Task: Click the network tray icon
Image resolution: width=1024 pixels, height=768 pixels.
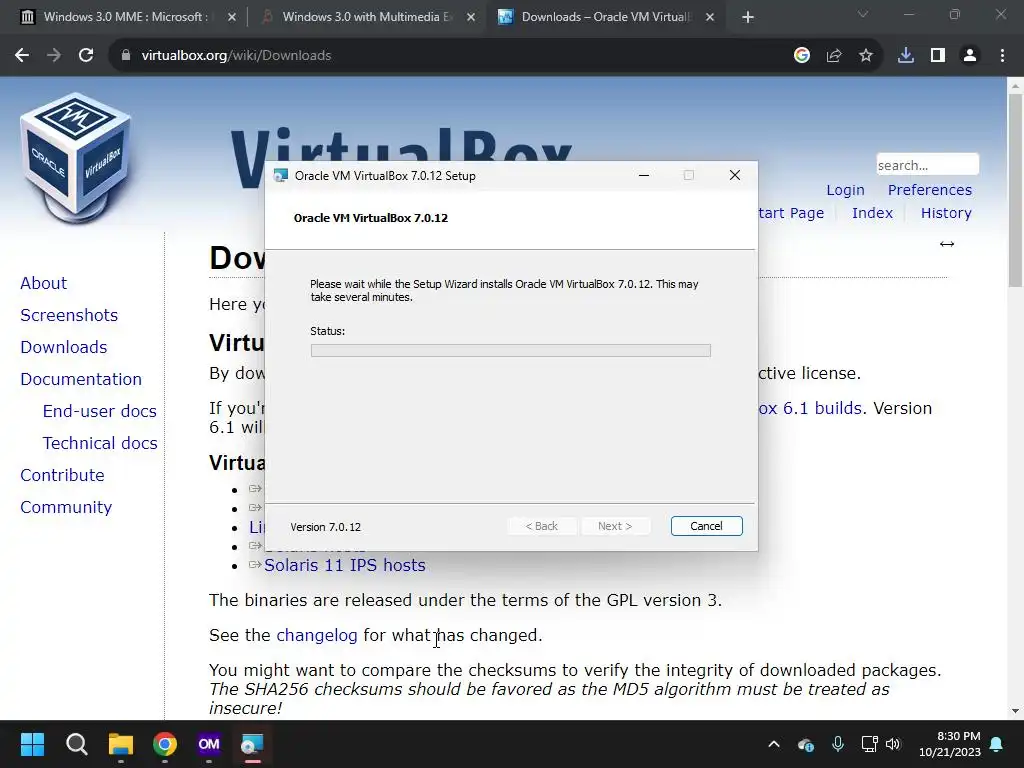Action: (869, 744)
